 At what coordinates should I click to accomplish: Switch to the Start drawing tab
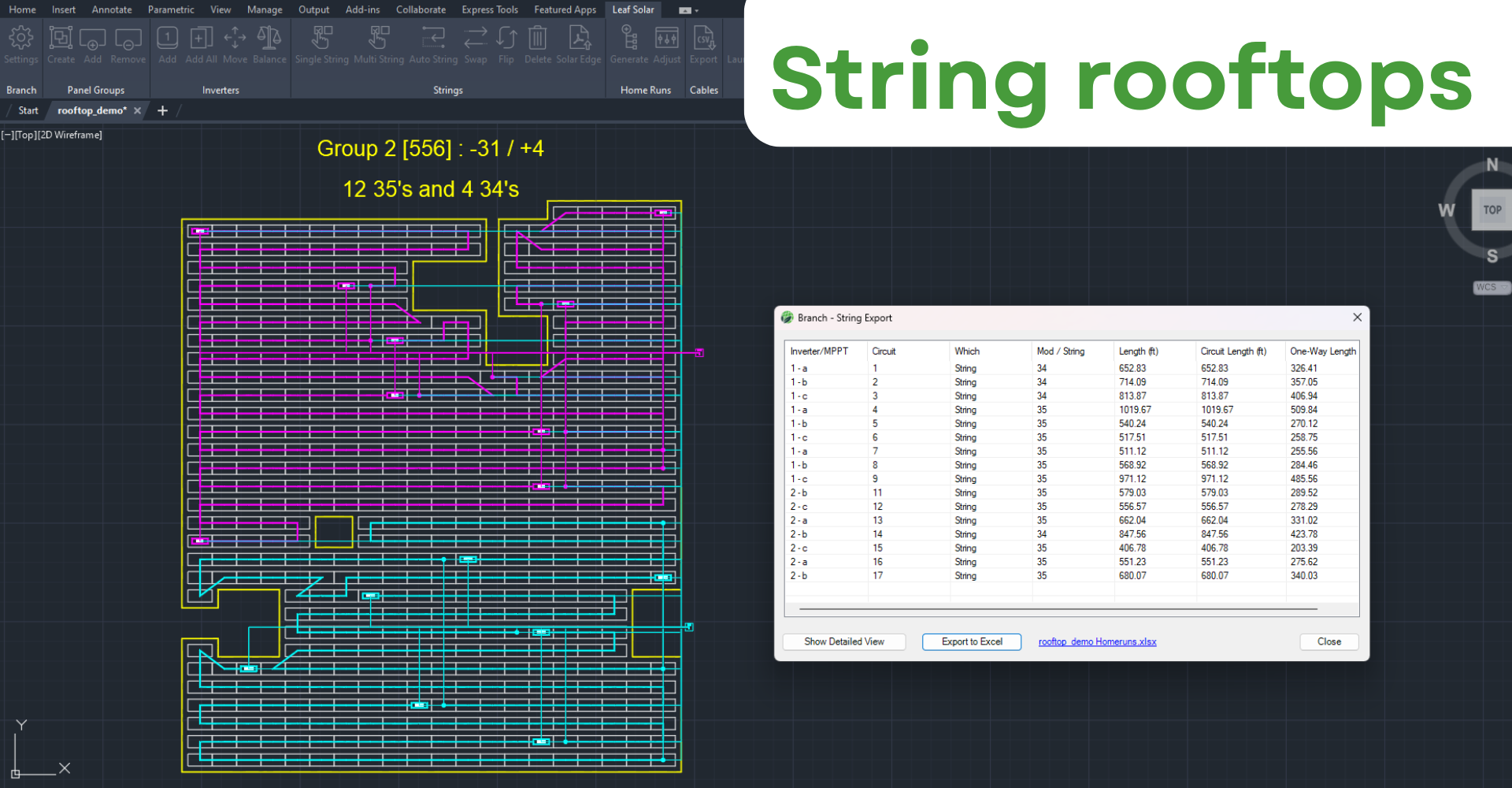click(x=28, y=110)
